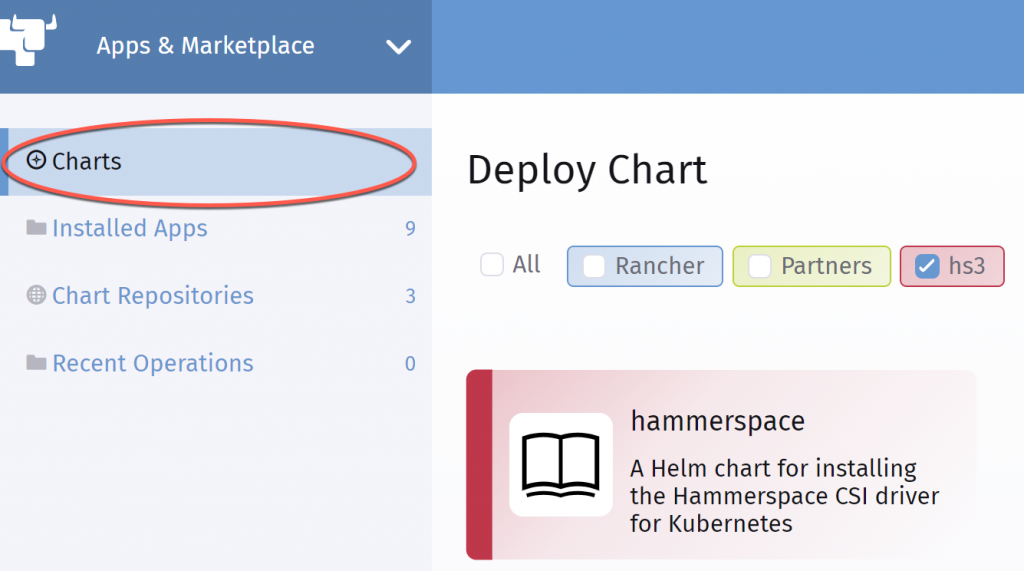Click the folder icon beside Recent Operations
This screenshot has height=571, width=1024.
click(36, 363)
